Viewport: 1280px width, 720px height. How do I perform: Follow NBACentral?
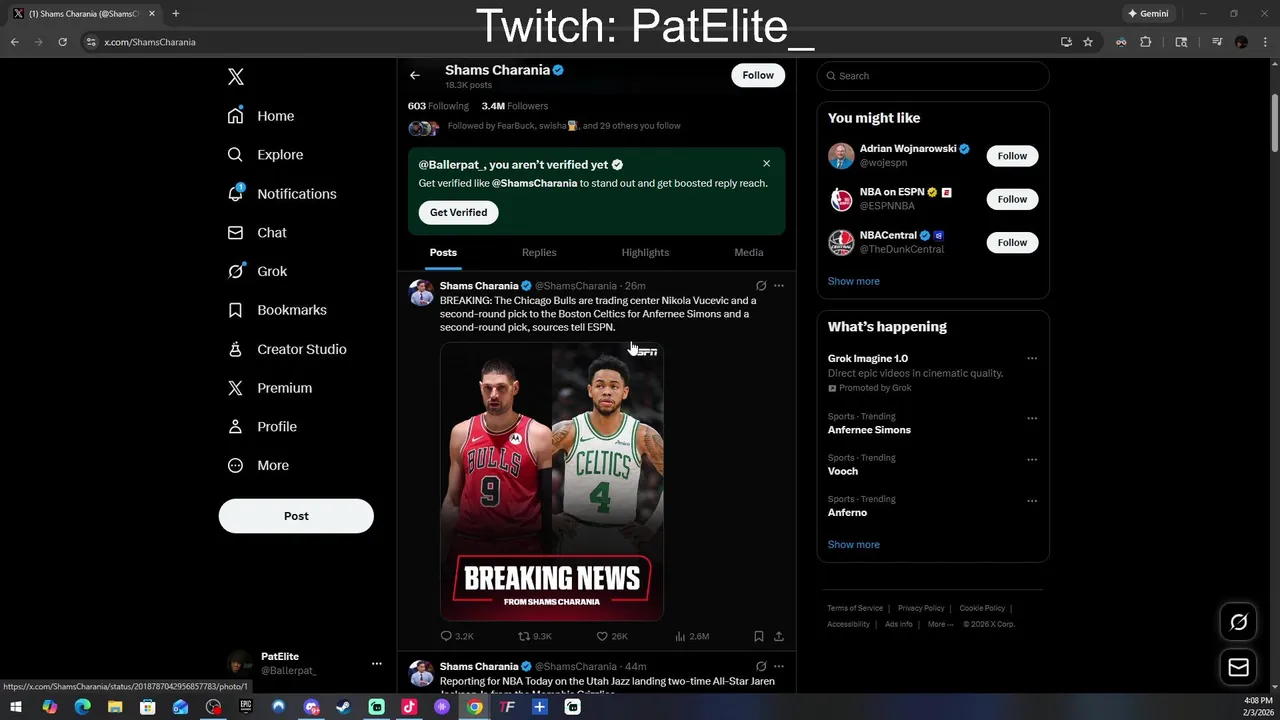tap(1012, 242)
